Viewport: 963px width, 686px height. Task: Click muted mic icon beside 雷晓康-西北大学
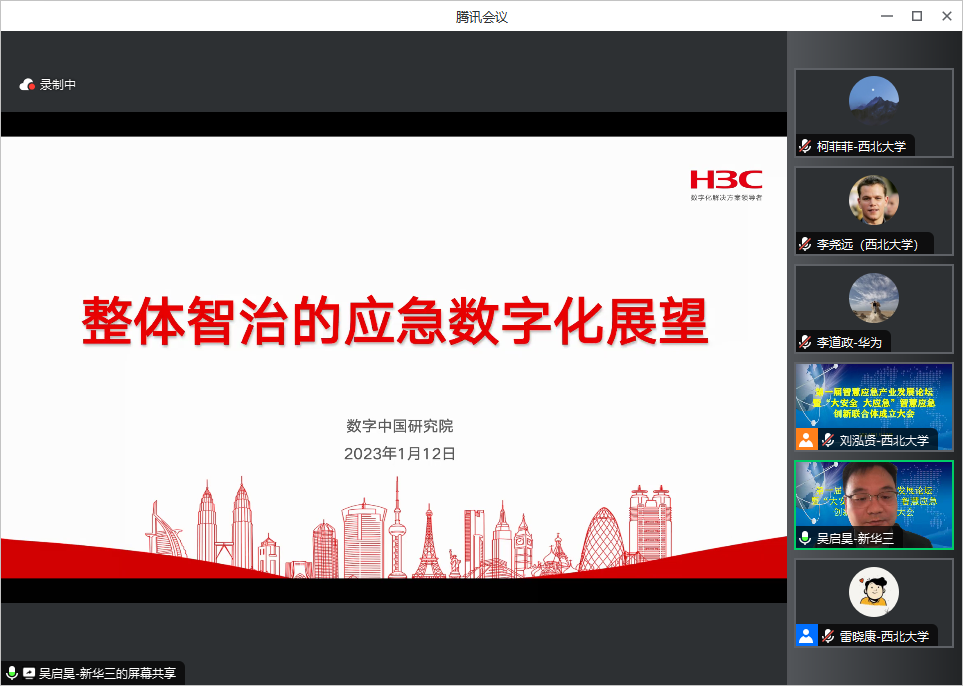click(x=828, y=636)
